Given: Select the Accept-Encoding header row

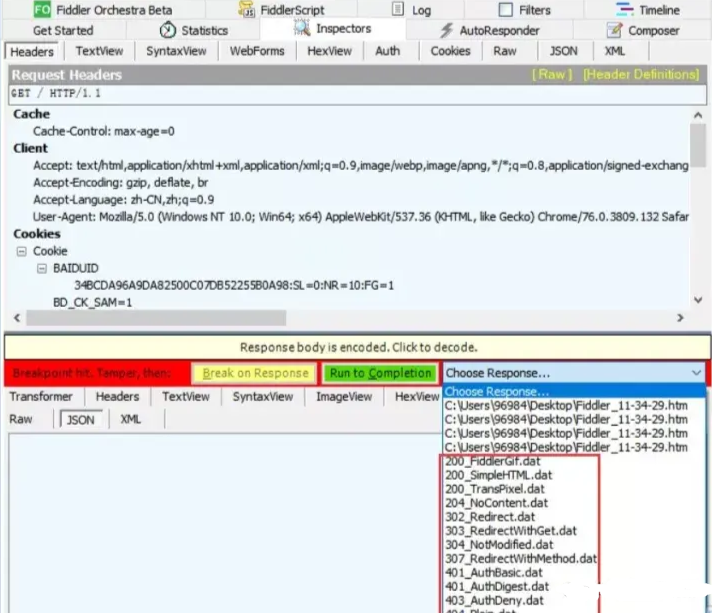Looking at the screenshot, I should click(120, 183).
